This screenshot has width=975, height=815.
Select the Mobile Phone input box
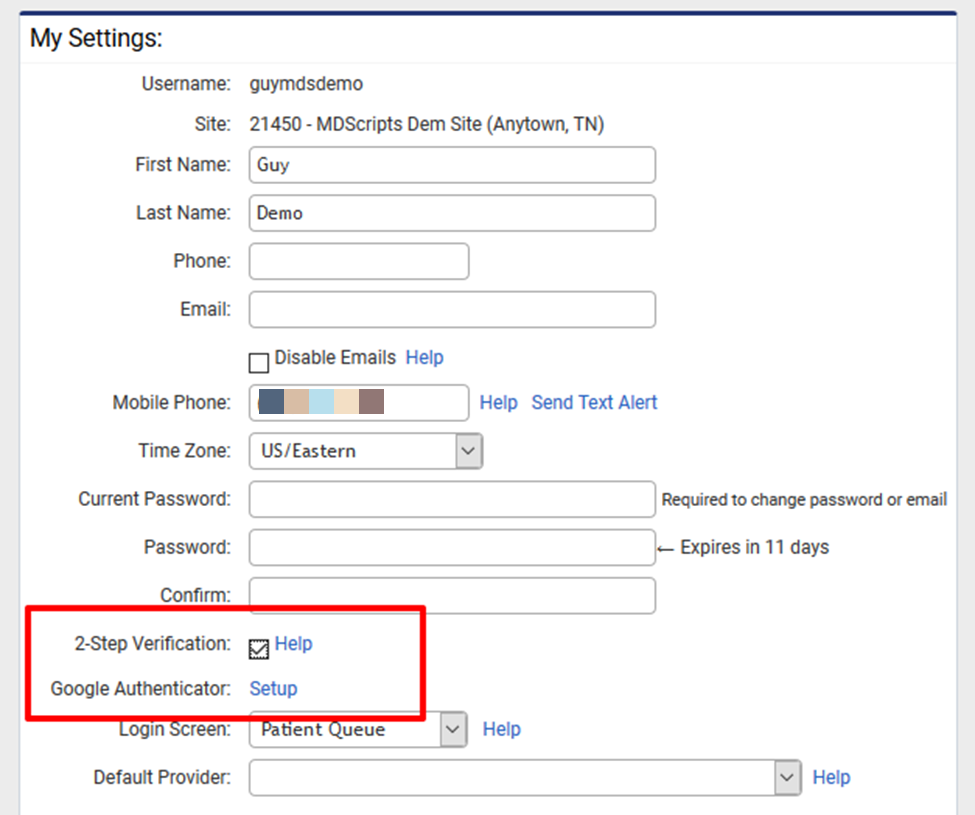click(x=358, y=402)
